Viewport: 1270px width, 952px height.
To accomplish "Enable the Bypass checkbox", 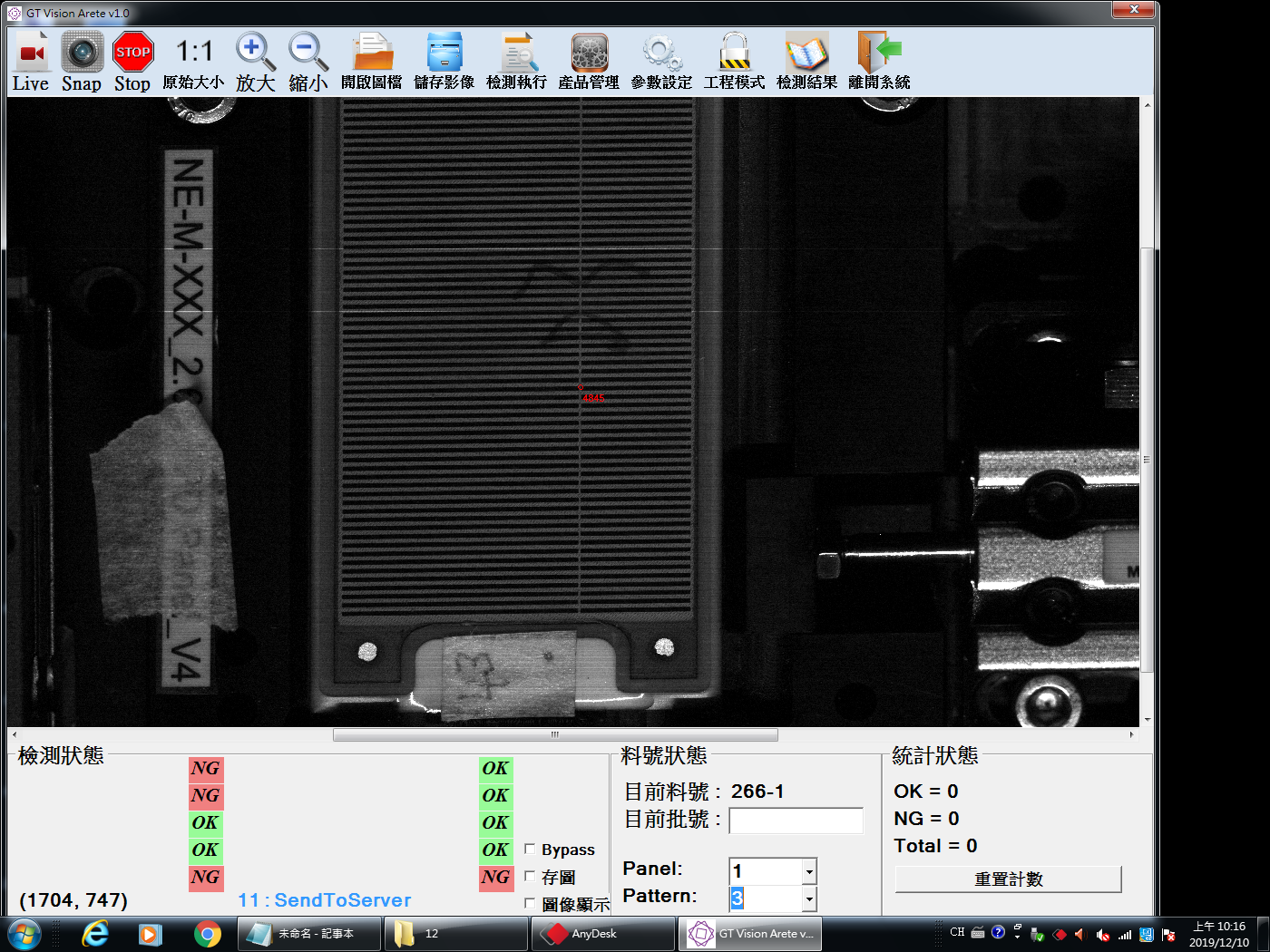I will (x=531, y=850).
